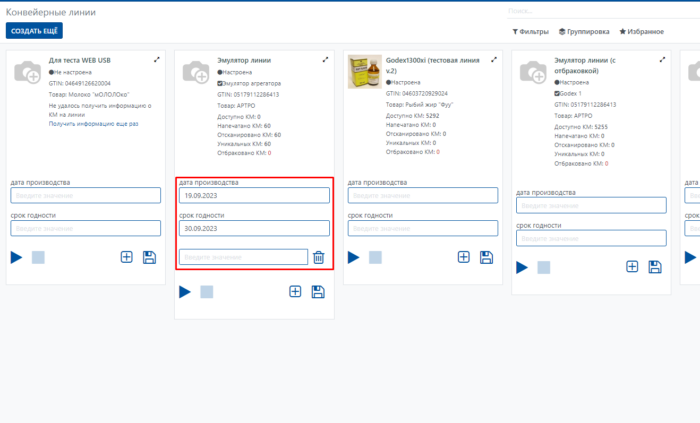The image size is (700, 423).
Task: Open the Избранное menu
Action: [641, 31]
